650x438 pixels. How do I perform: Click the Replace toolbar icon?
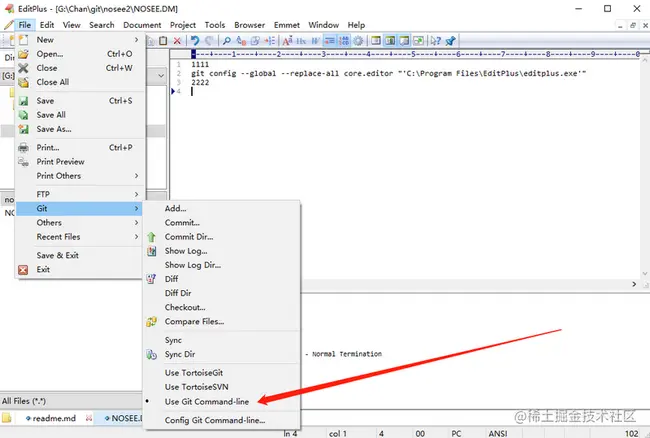click(x=241, y=41)
